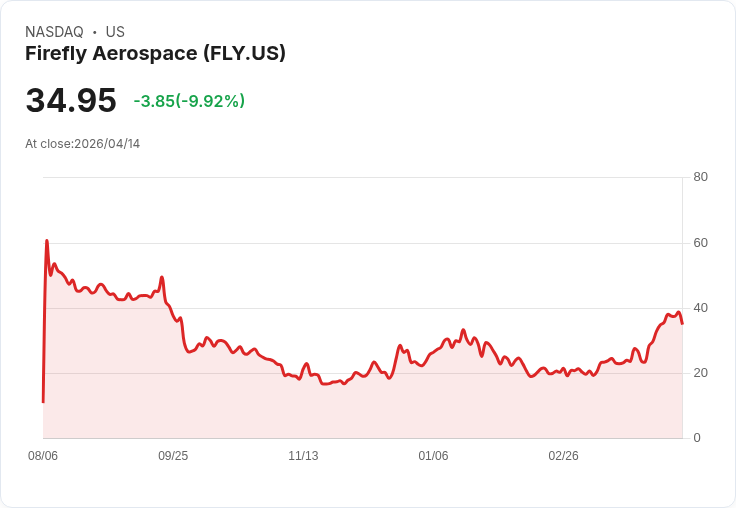The height and width of the screenshot is (508, 736).
Task: Click the 0 price axis label
Action: tap(697, 438)
